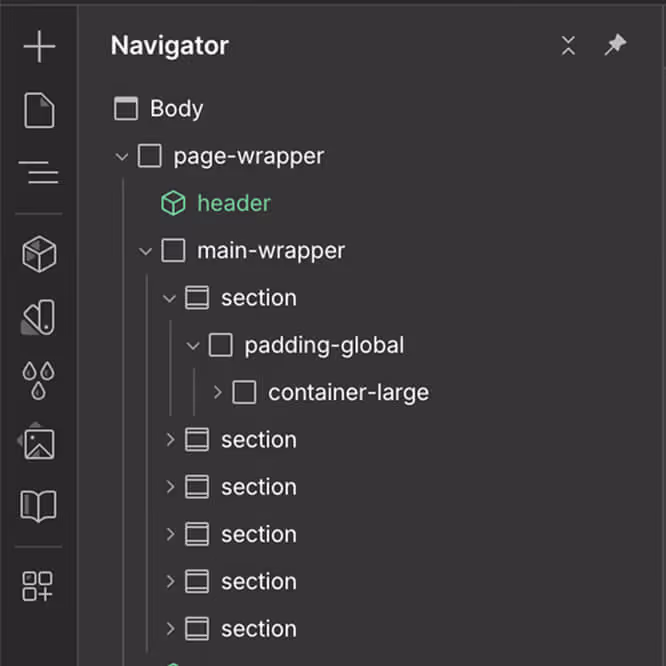
Task: Open the Add elements panel (plus icon)
Action: [39, 46]
